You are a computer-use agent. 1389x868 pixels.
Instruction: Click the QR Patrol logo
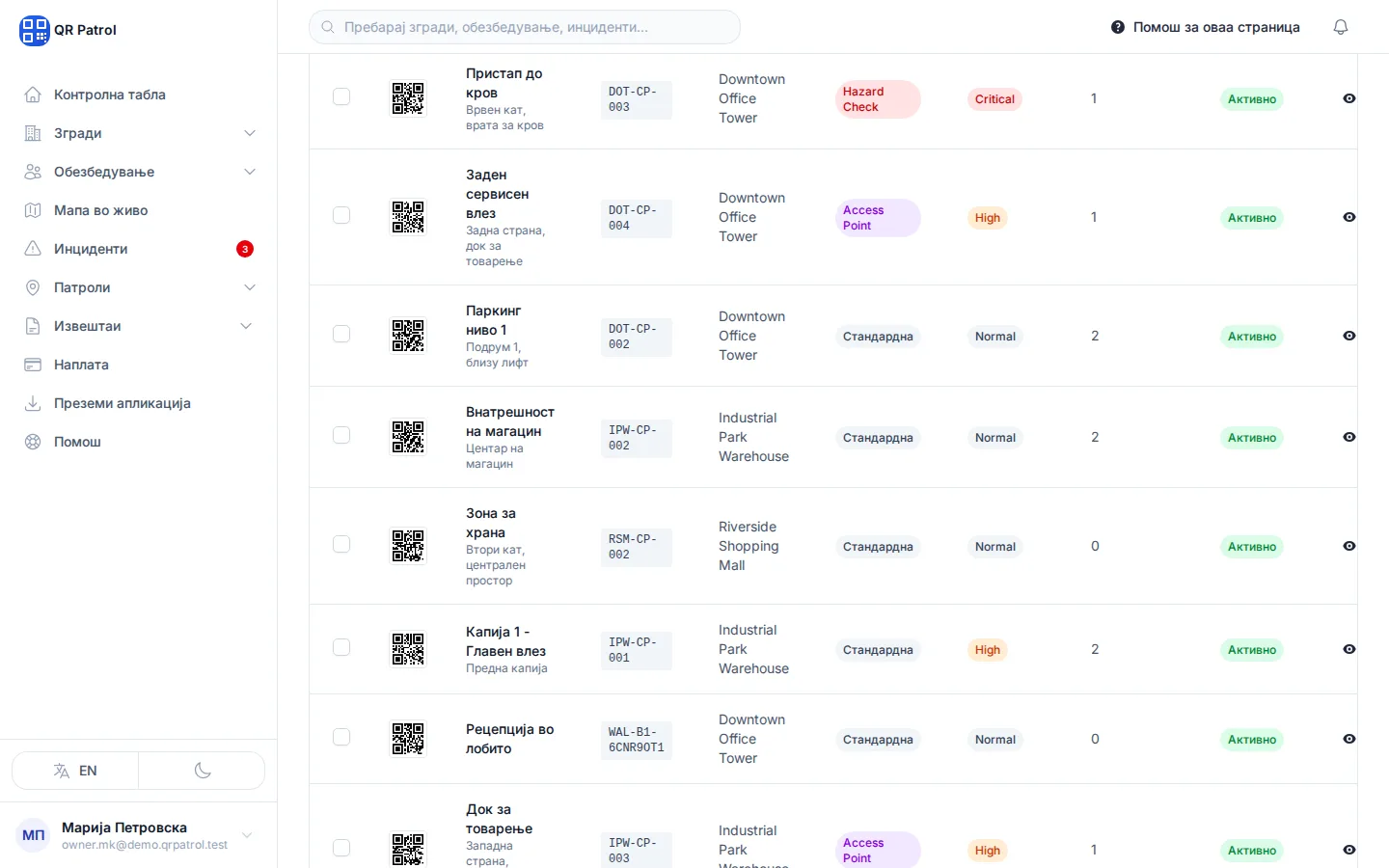(68, 30)
